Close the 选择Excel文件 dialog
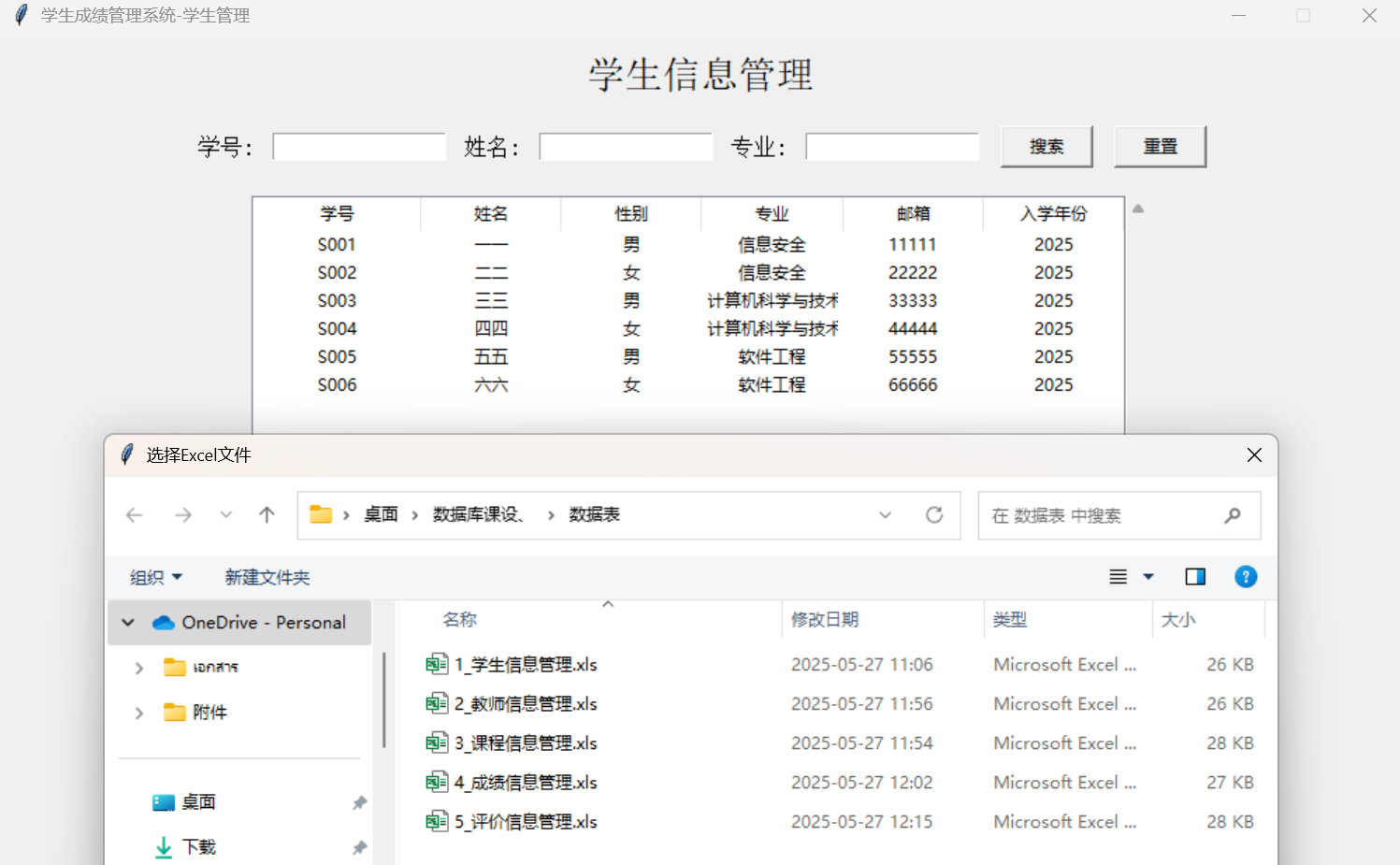1400x865 pixels. (x=1254, y=455)
